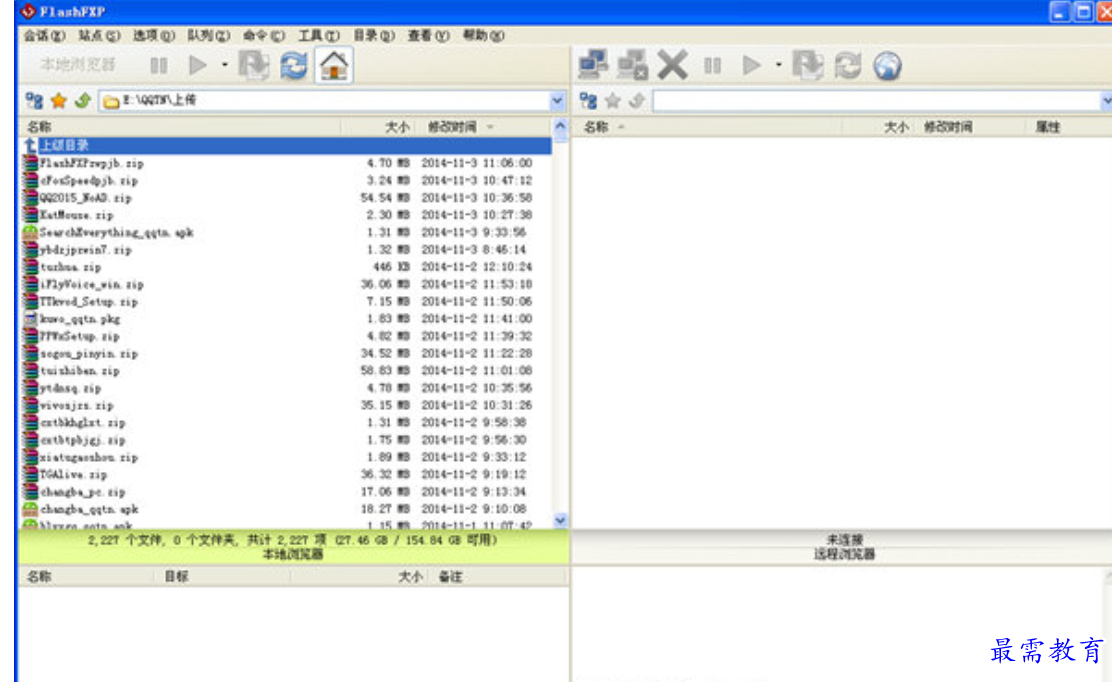
Task: Select the 上级目录 parent directory row
Action: [x=286, y=145]
